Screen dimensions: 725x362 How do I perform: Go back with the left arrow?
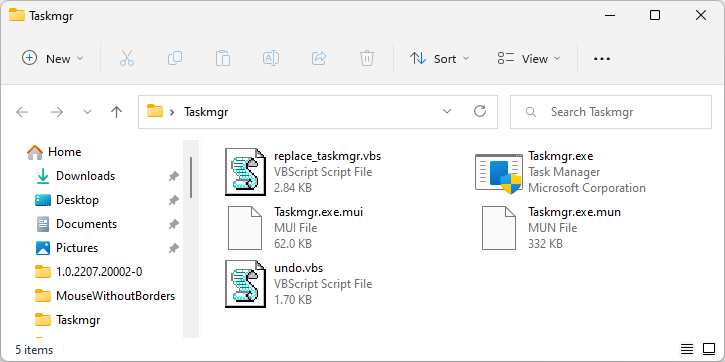(x=22, y=112)
